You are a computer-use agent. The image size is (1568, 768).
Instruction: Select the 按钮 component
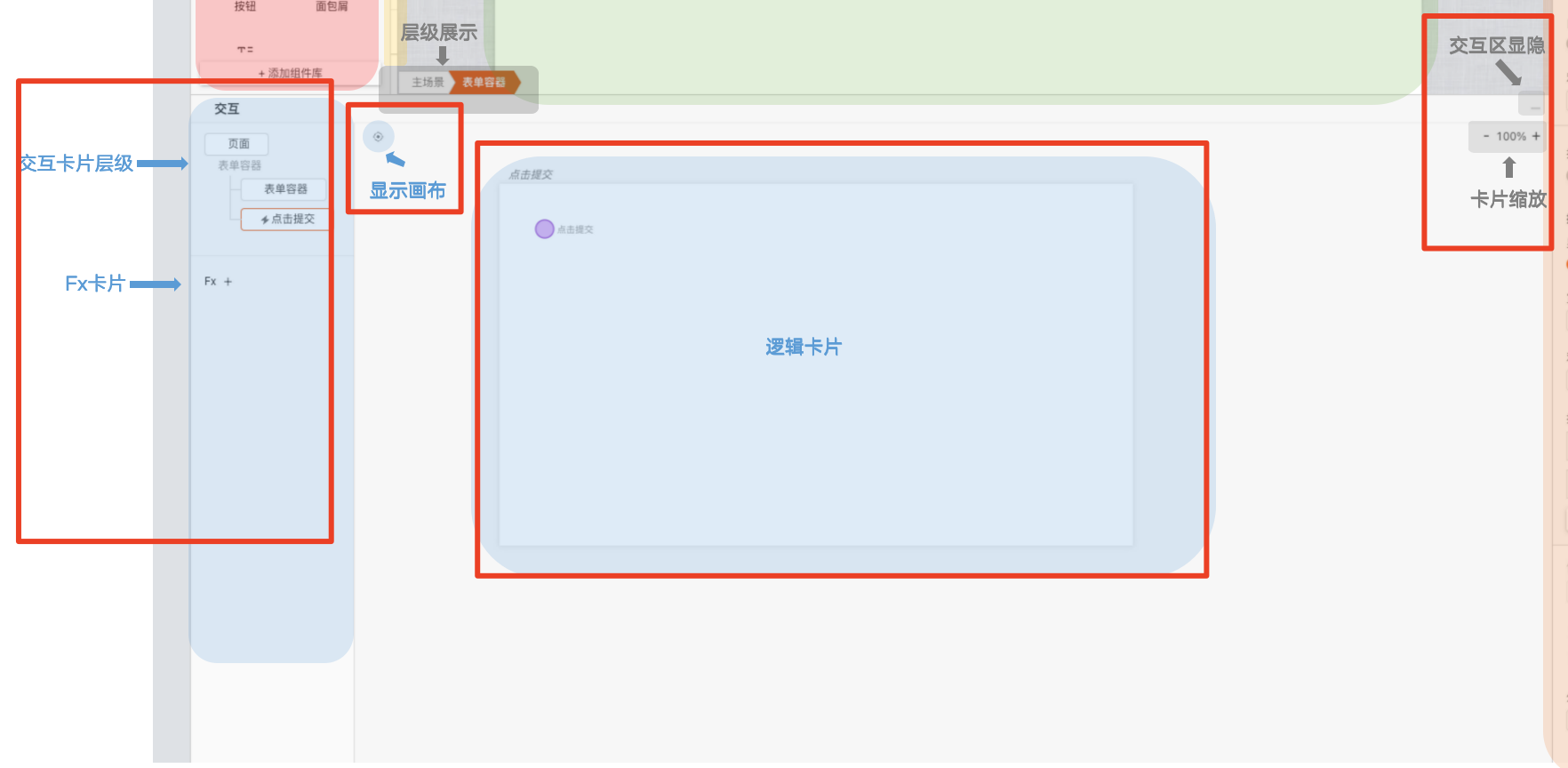[x=245, y=6]
